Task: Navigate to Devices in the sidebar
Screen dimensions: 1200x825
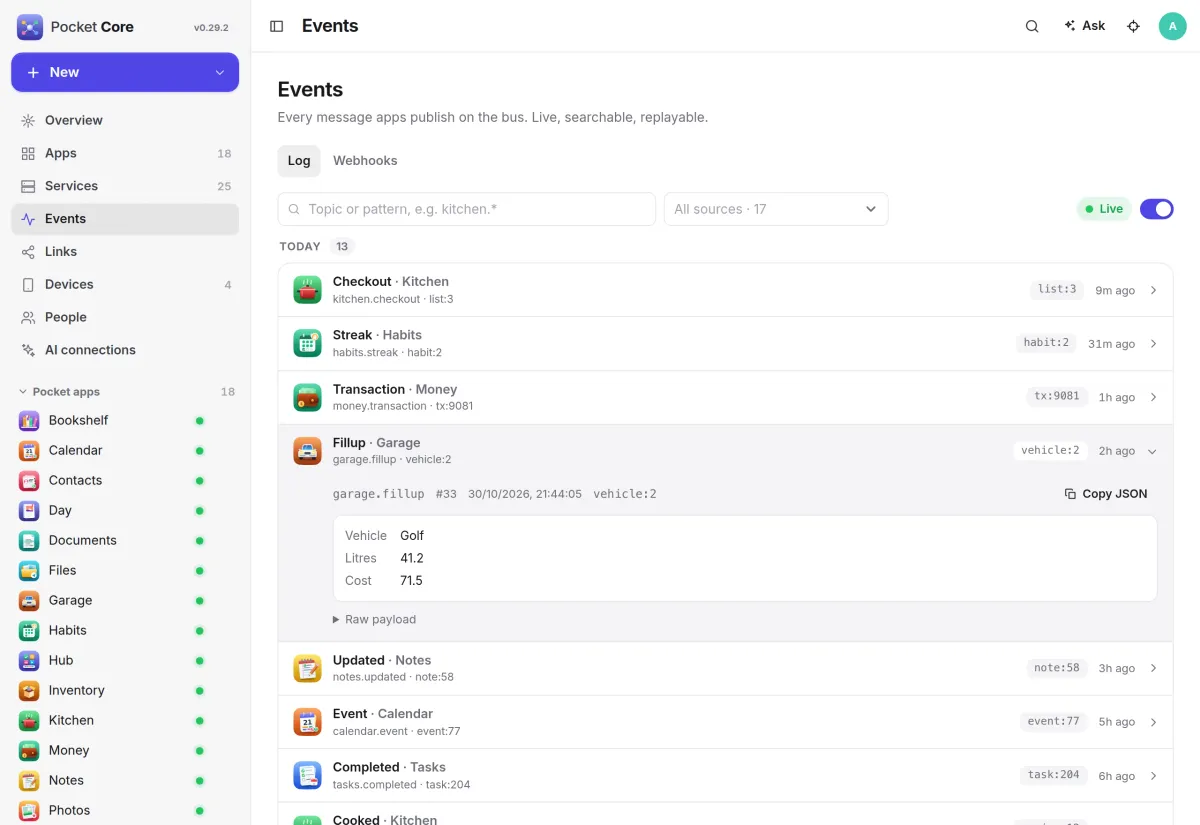Action: click(125, 284)
